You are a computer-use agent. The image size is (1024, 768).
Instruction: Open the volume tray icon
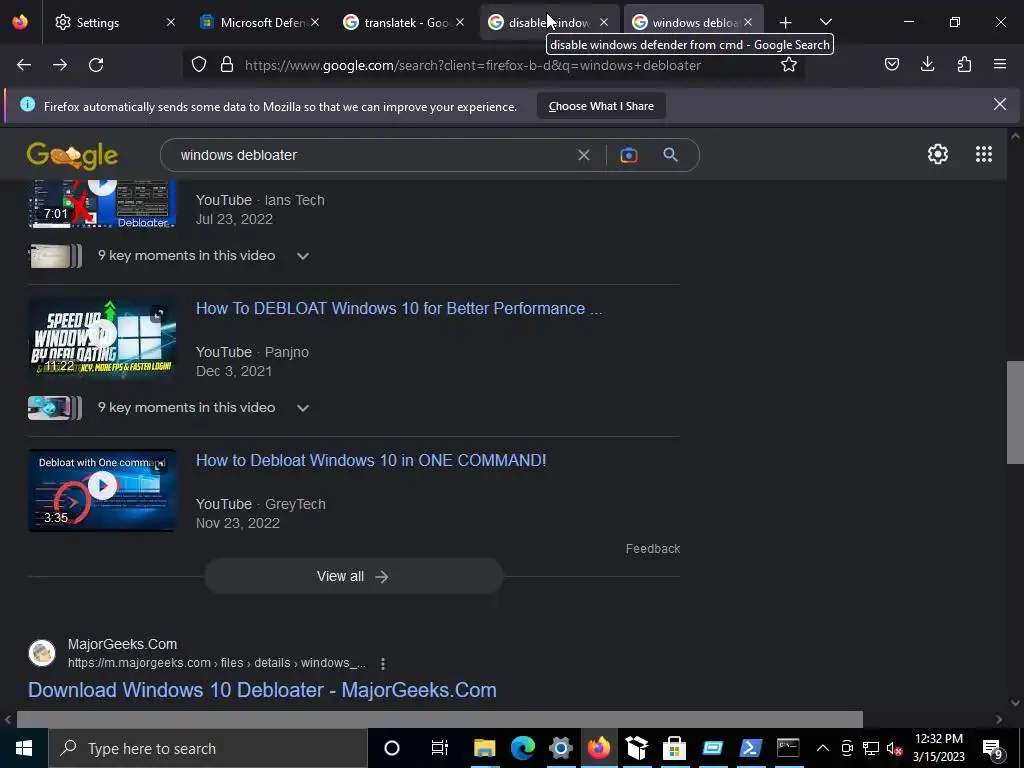894,748
